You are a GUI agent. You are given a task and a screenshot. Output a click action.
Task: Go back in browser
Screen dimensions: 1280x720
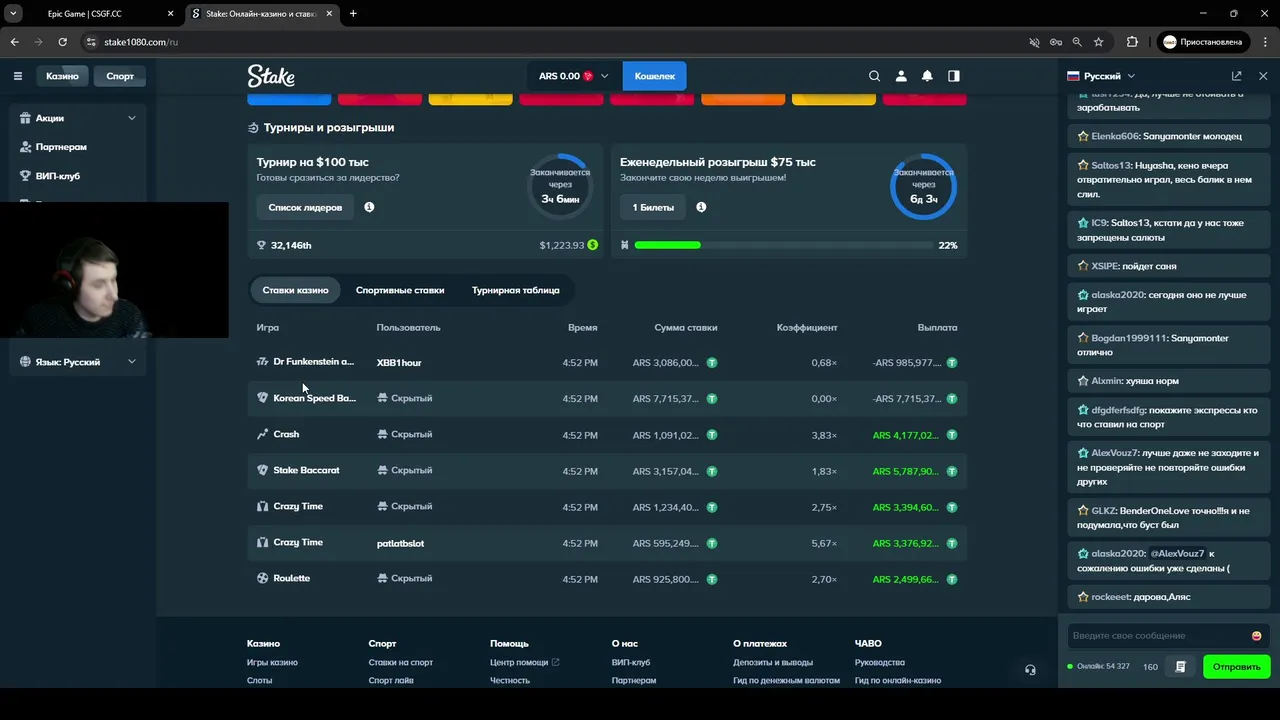[x=15, y=42]
